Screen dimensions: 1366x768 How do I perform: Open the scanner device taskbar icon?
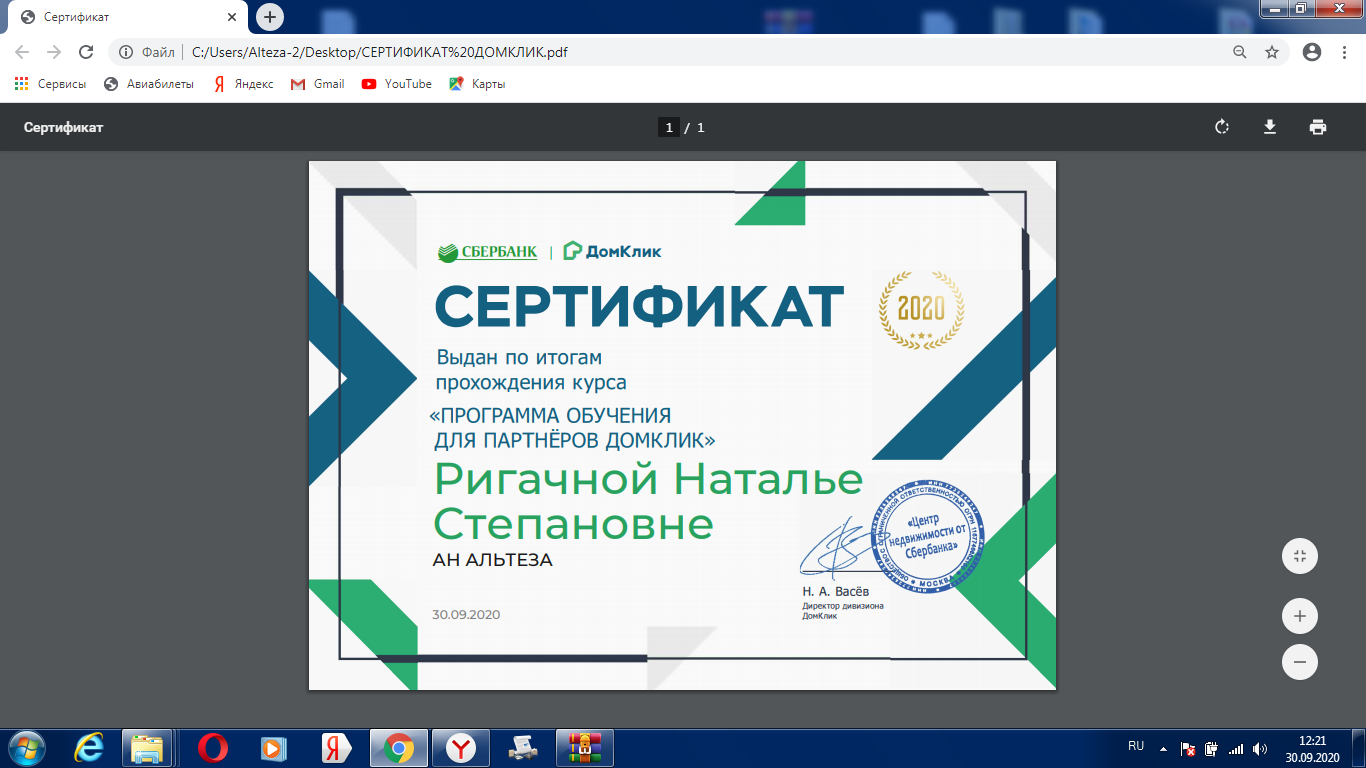coord(523,748)
